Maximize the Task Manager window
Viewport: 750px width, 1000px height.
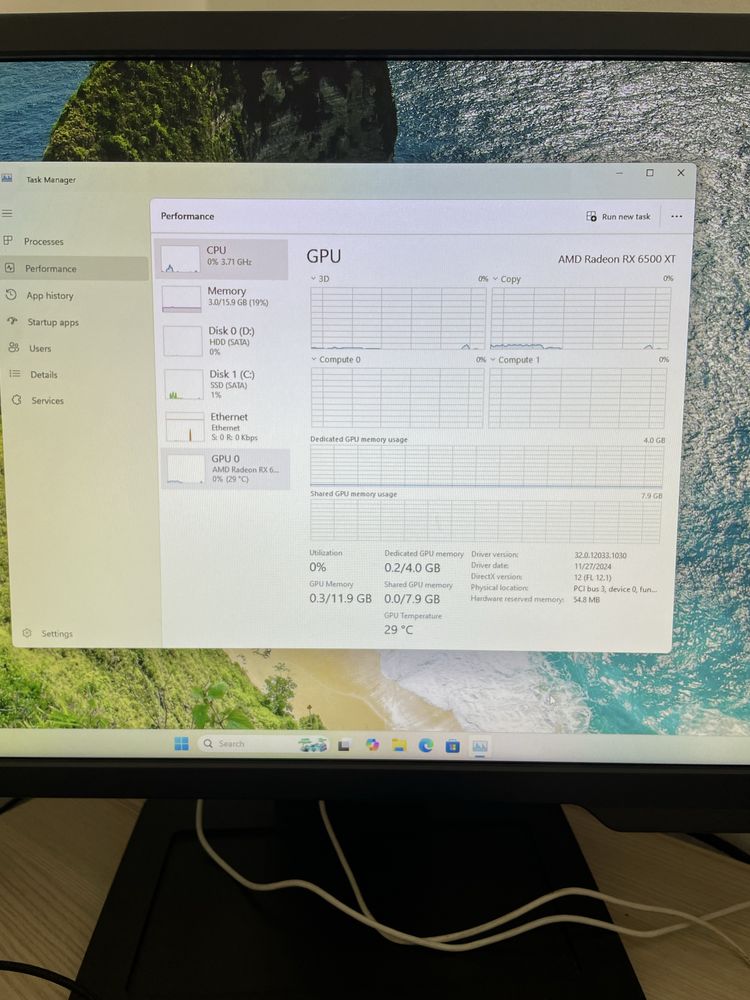point(649,173)
